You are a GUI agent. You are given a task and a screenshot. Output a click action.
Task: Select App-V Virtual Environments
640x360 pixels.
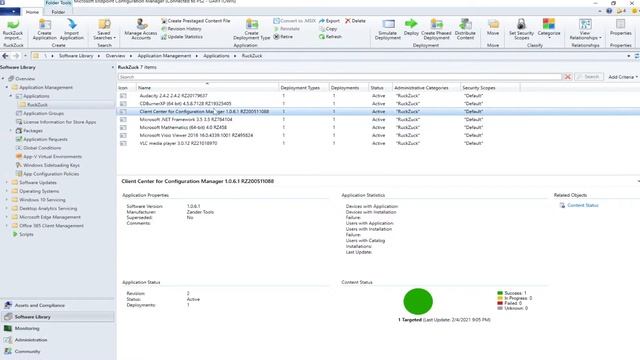click(x=52, y=156)
